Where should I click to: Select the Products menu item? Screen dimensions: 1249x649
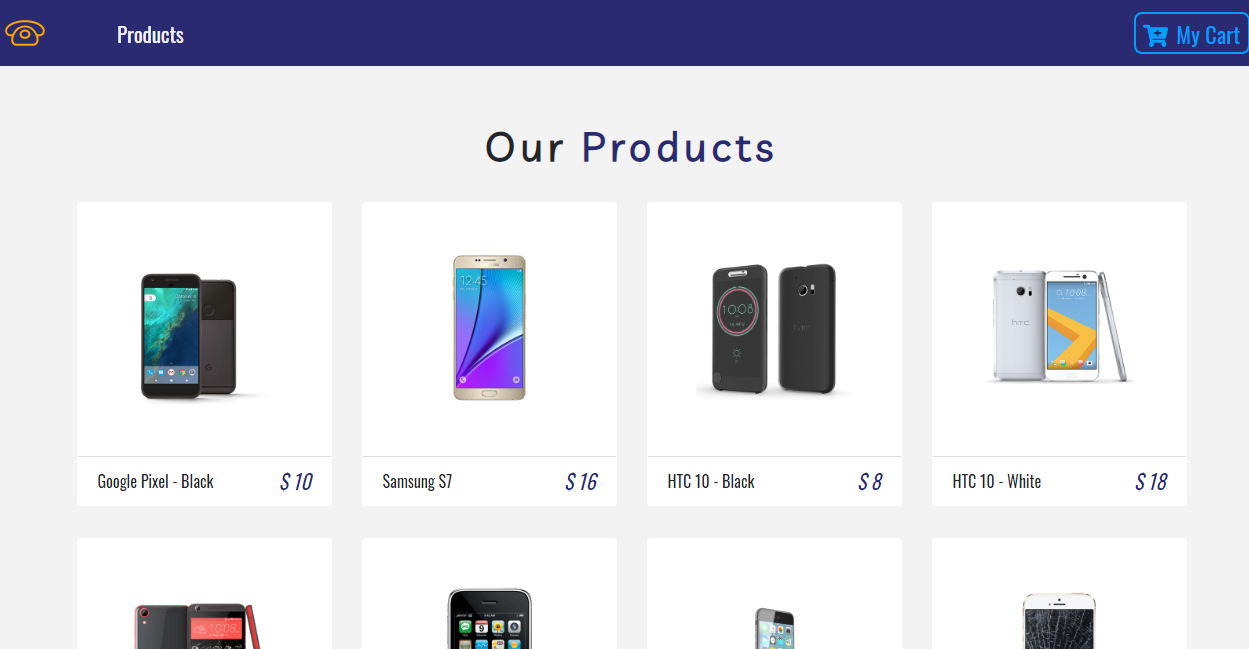pyautogui.click(x=149, y=33)
